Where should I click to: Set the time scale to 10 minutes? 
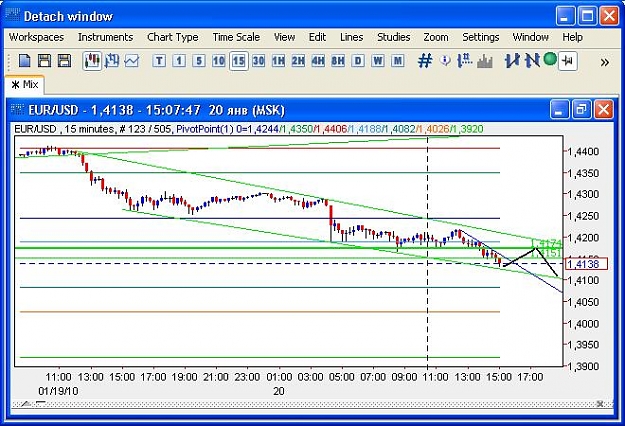coord(218,61)
